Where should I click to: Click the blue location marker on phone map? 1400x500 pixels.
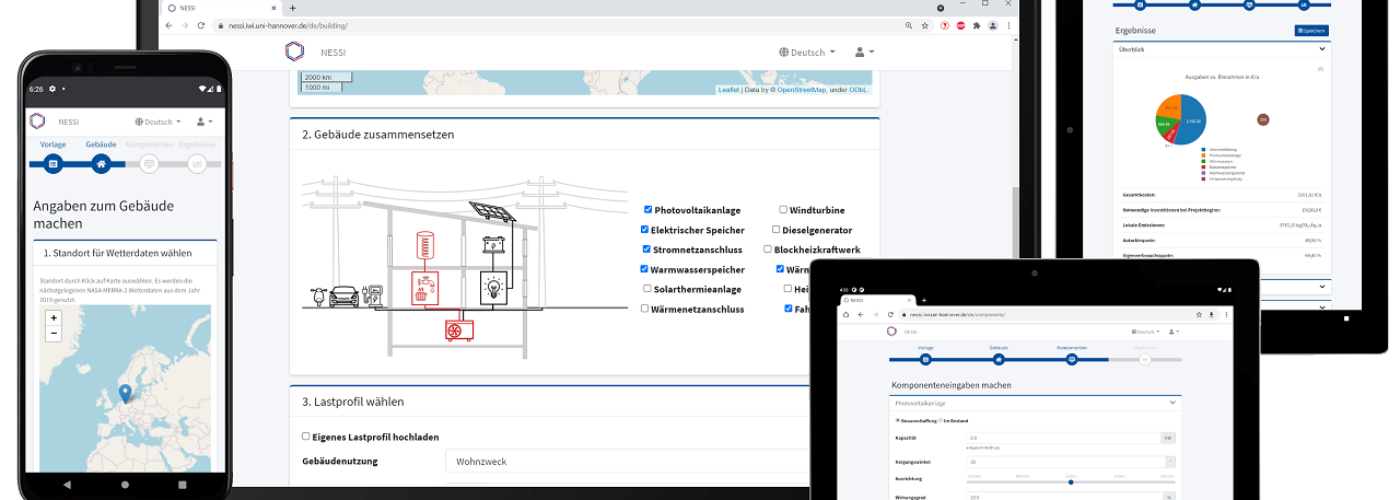click(124, 393)
